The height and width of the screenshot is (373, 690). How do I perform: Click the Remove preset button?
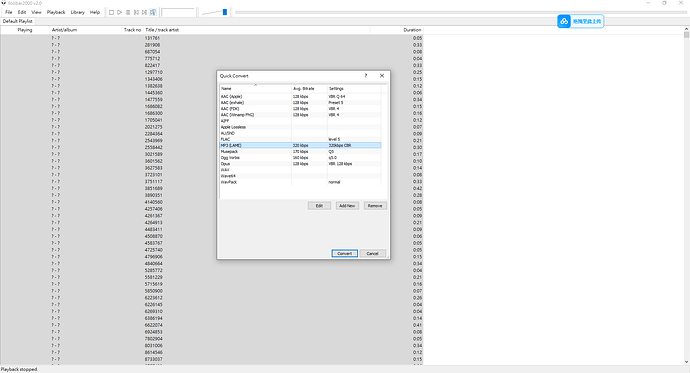(x=375, y=206)
